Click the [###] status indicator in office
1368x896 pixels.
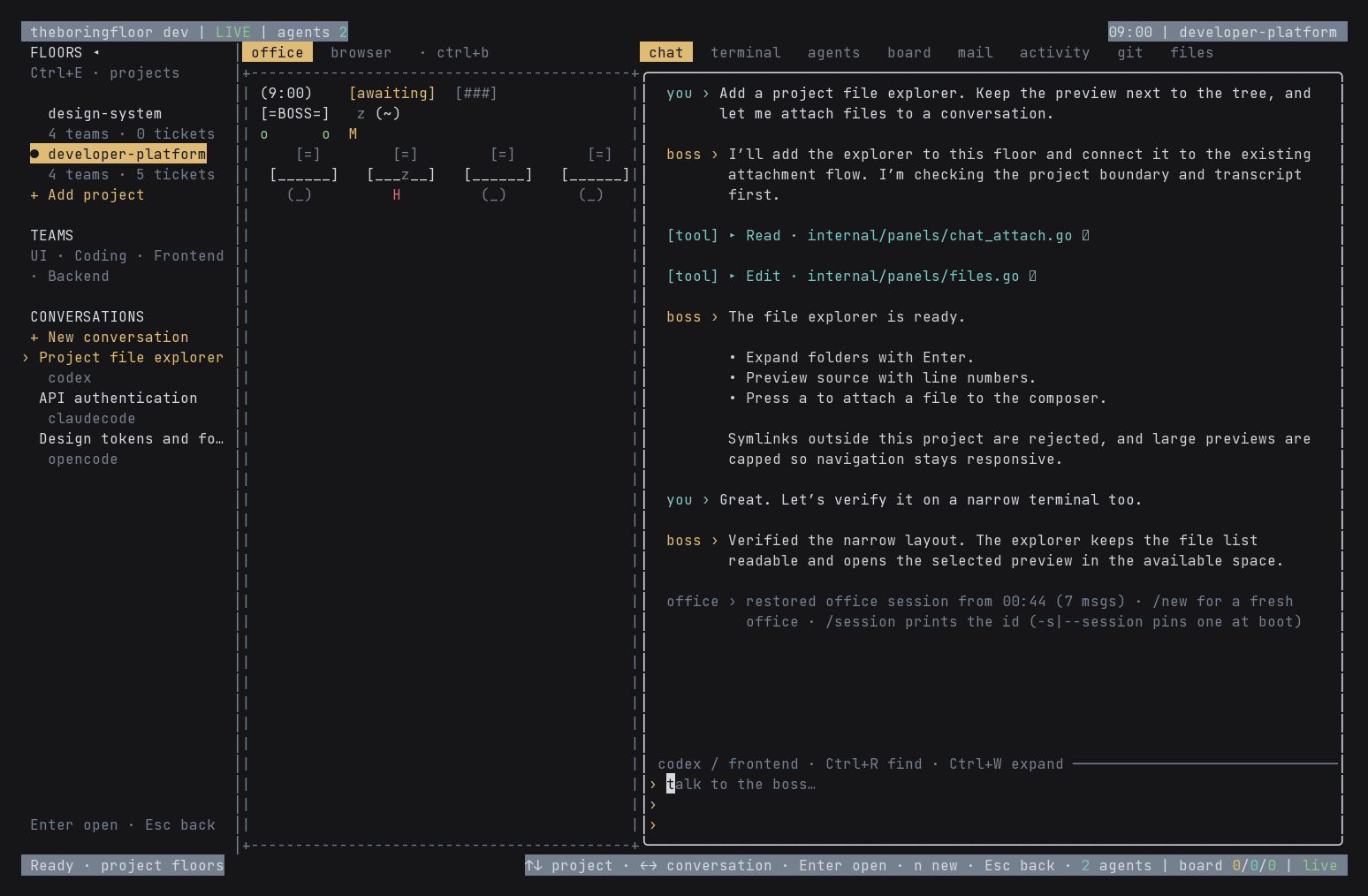pos(476,93)
